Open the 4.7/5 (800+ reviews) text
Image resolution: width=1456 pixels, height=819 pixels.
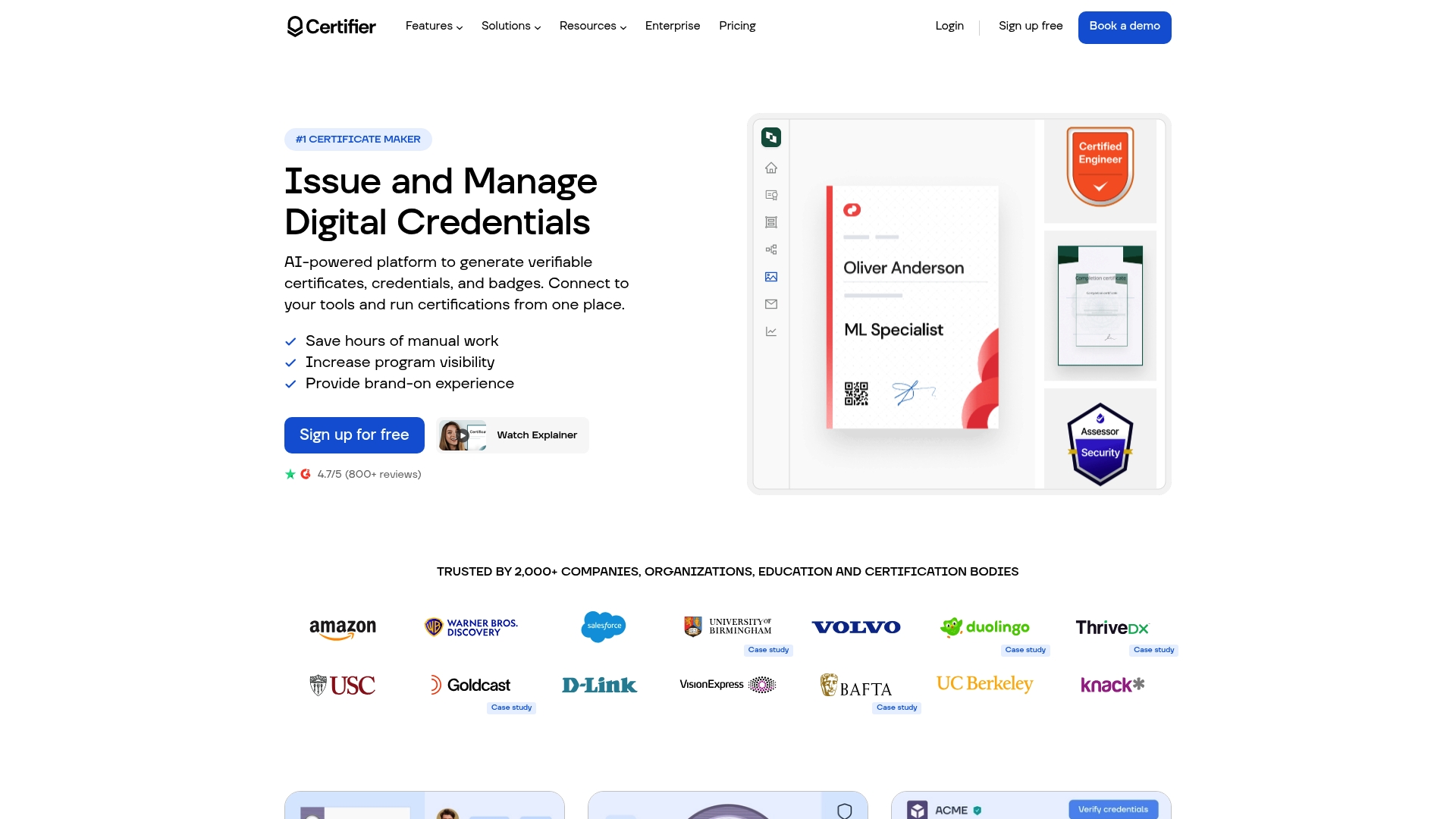point(369,475)
